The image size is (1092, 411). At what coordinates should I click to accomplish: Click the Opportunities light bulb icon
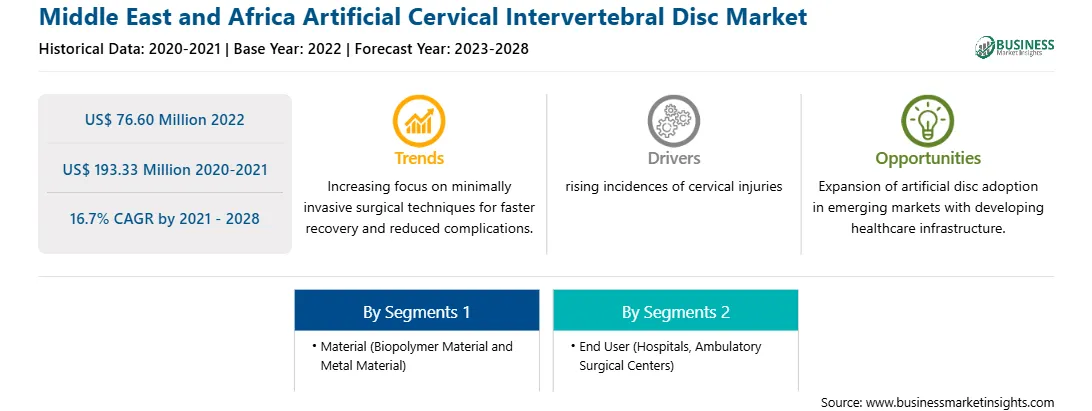pyautogui.click(x=928, y=120)
